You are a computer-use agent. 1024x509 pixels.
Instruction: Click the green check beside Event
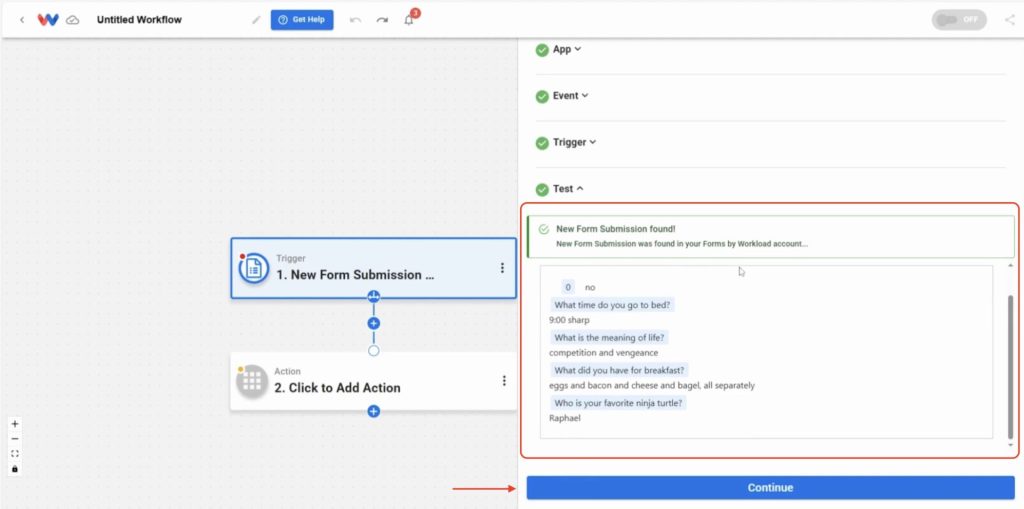[x=542, y=96]
